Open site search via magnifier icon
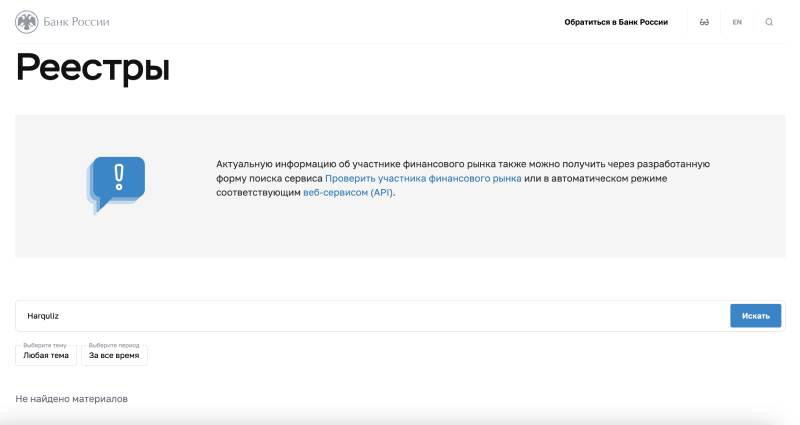 point(769,22)
